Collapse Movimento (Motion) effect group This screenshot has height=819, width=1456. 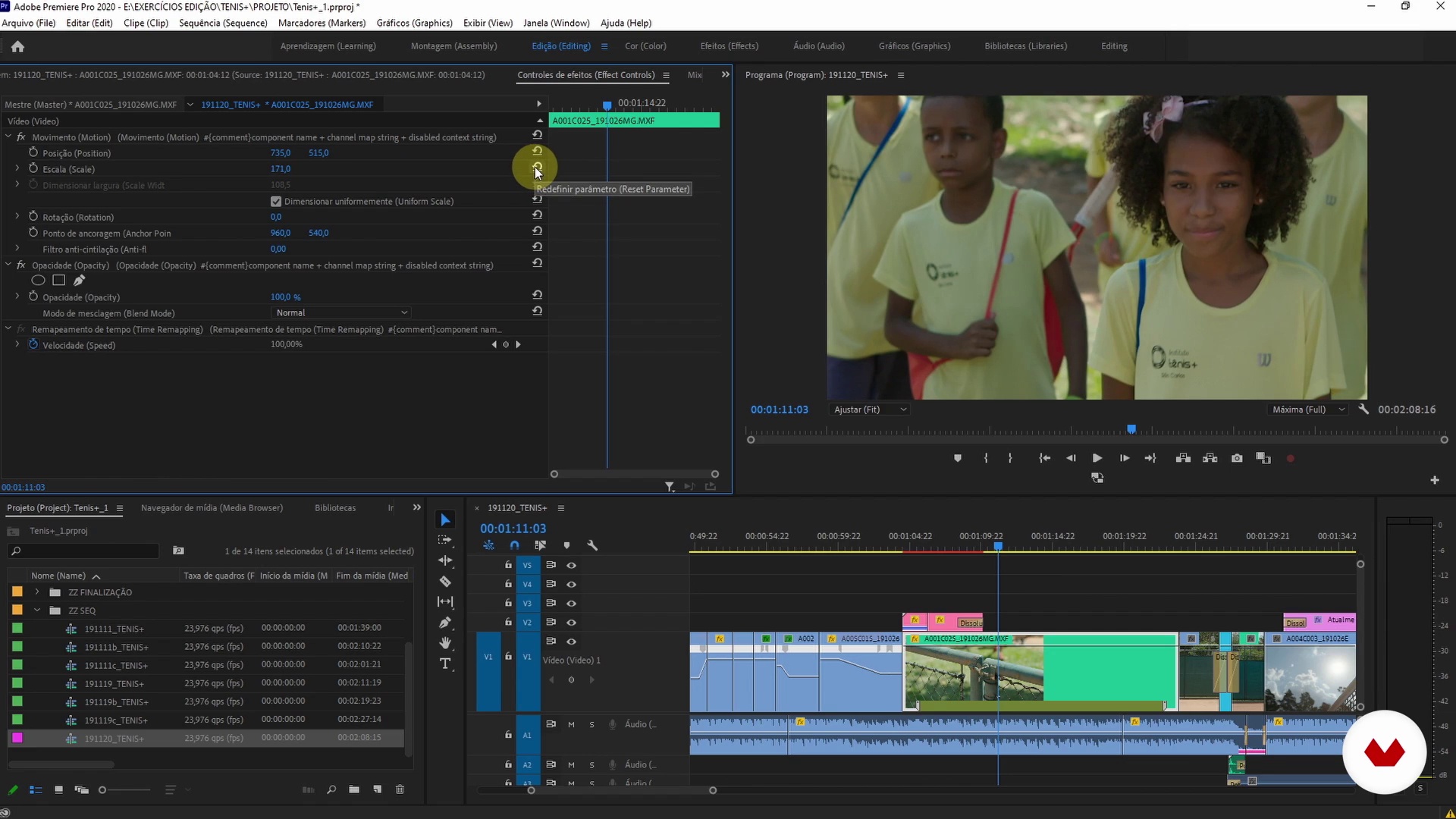pos(8,136)
